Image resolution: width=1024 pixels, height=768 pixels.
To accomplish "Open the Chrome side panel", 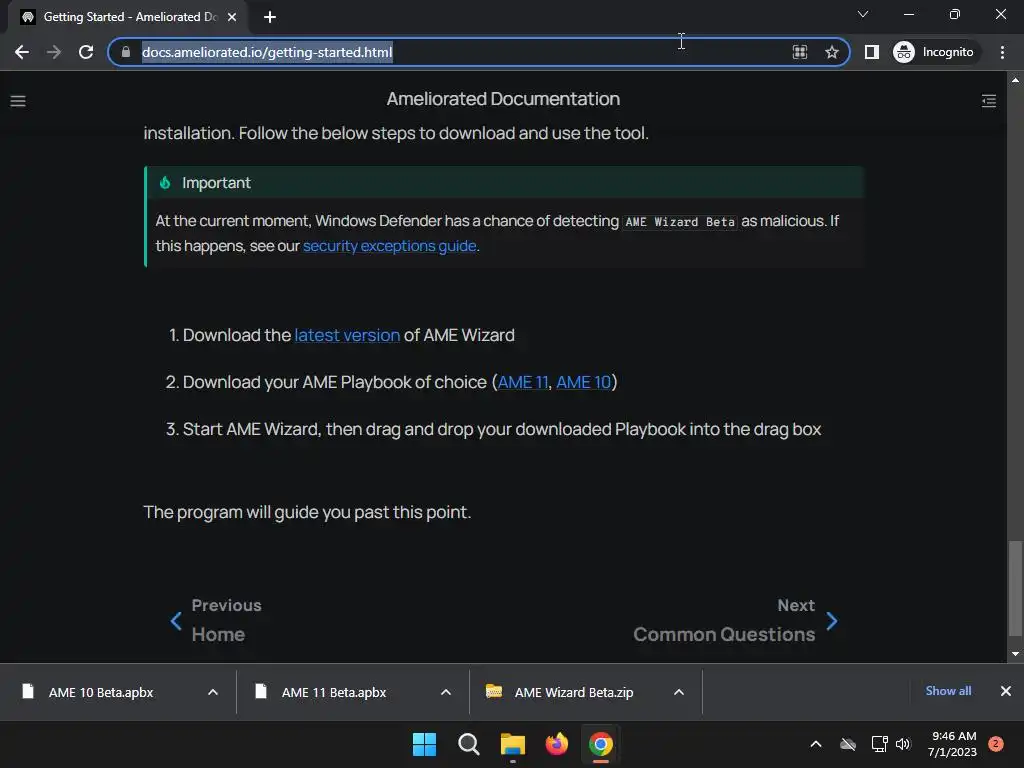I will click(x=871, y=52).
